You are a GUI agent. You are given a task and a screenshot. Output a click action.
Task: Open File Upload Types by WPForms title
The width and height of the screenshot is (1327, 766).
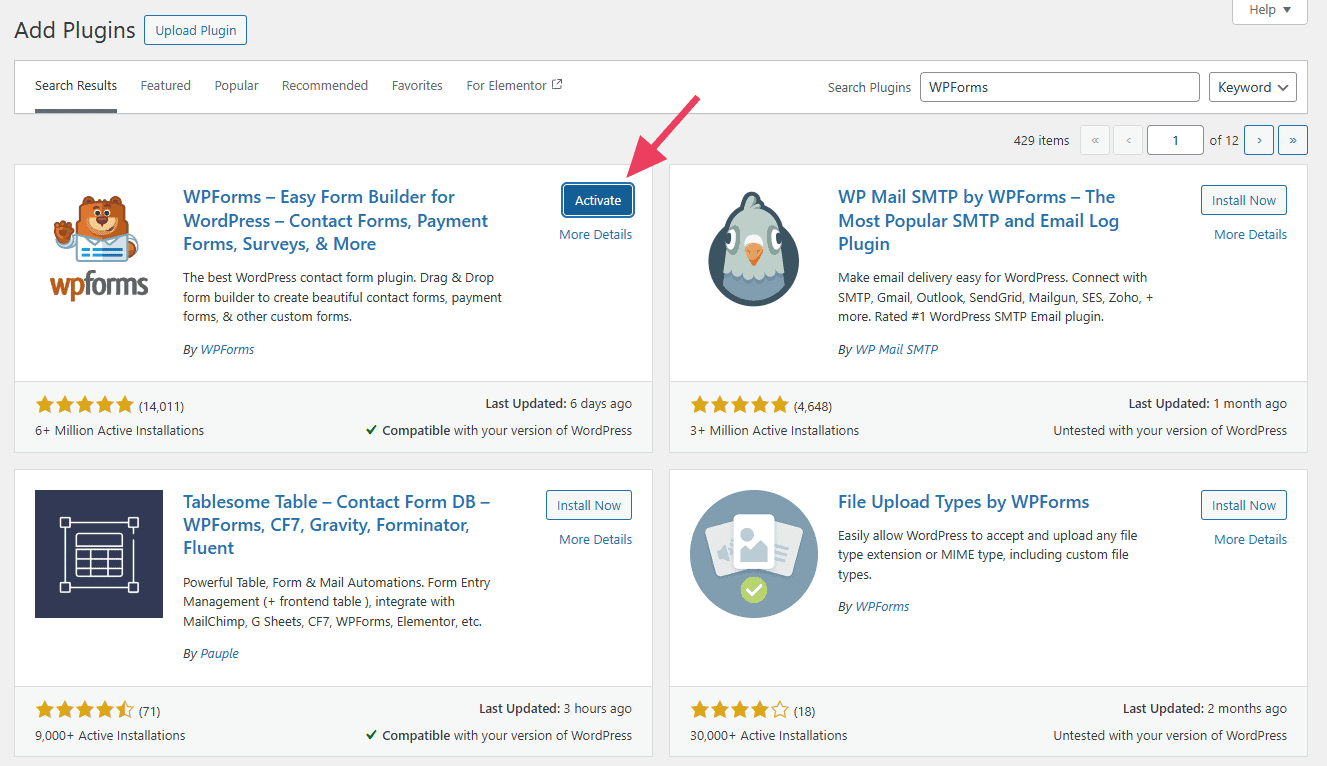click(x=964, y=502)
